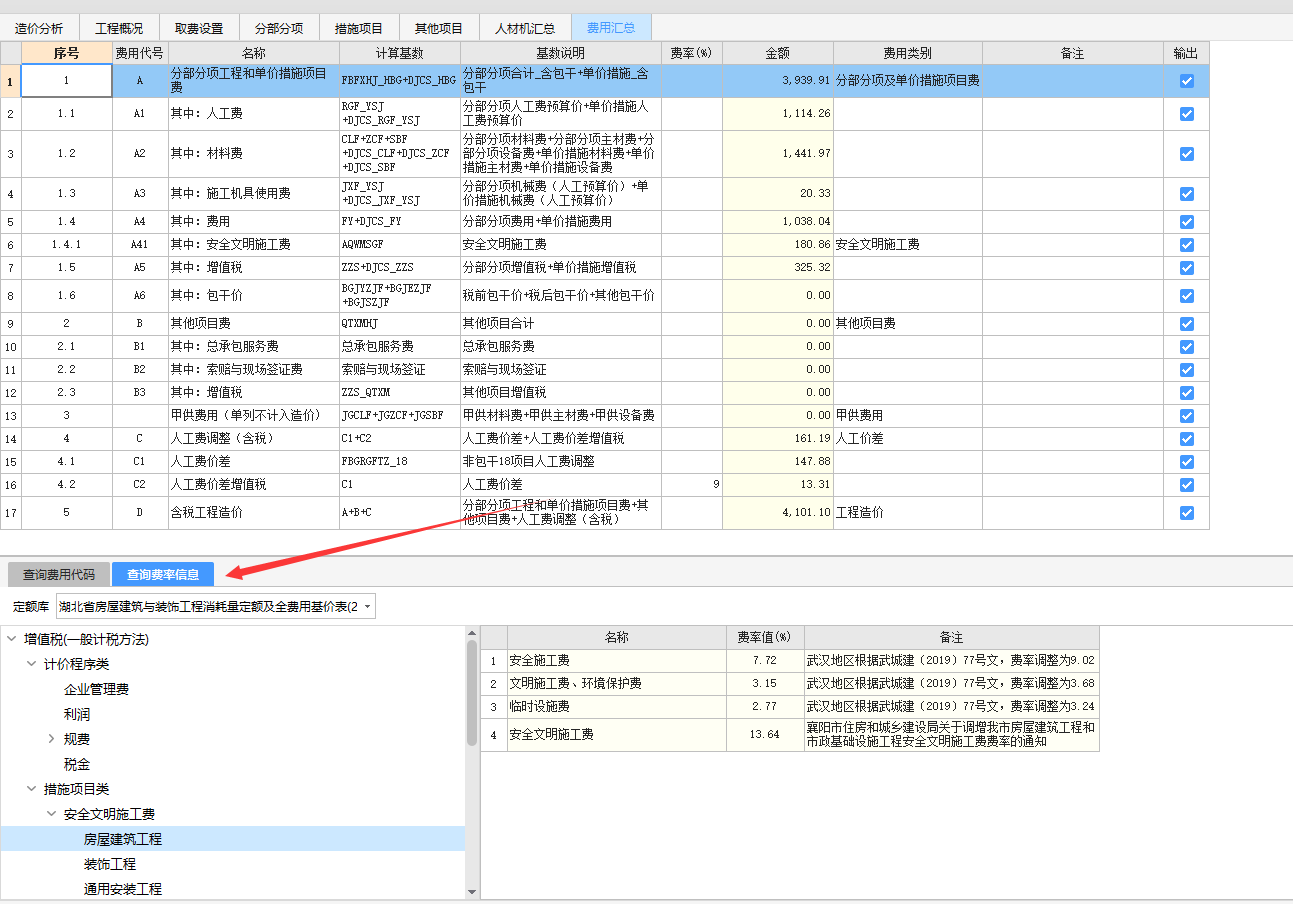Select 通用安装工程 in the tree
Screen dimensions: 1293x904
(x=122, y=889)
